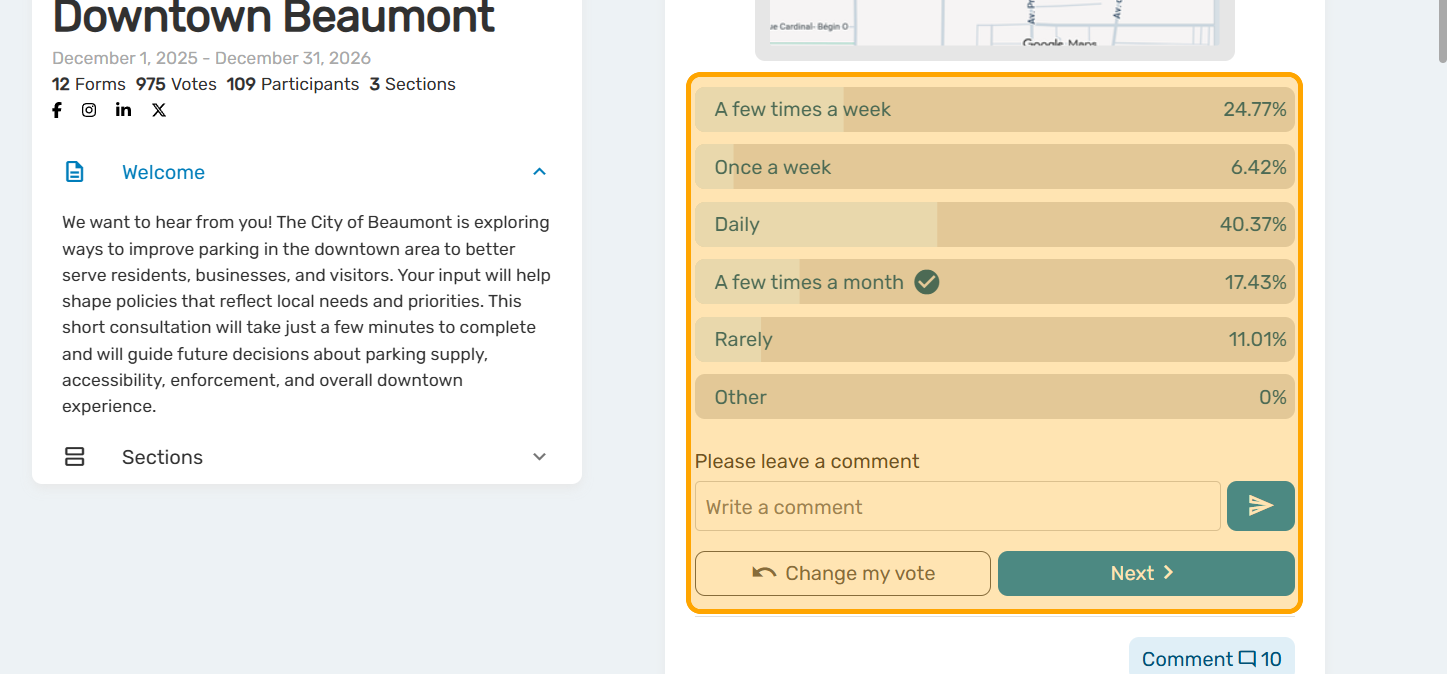Click the paper-plane send comment button
1447x674 pixels.
click(x=1260, y=506)
